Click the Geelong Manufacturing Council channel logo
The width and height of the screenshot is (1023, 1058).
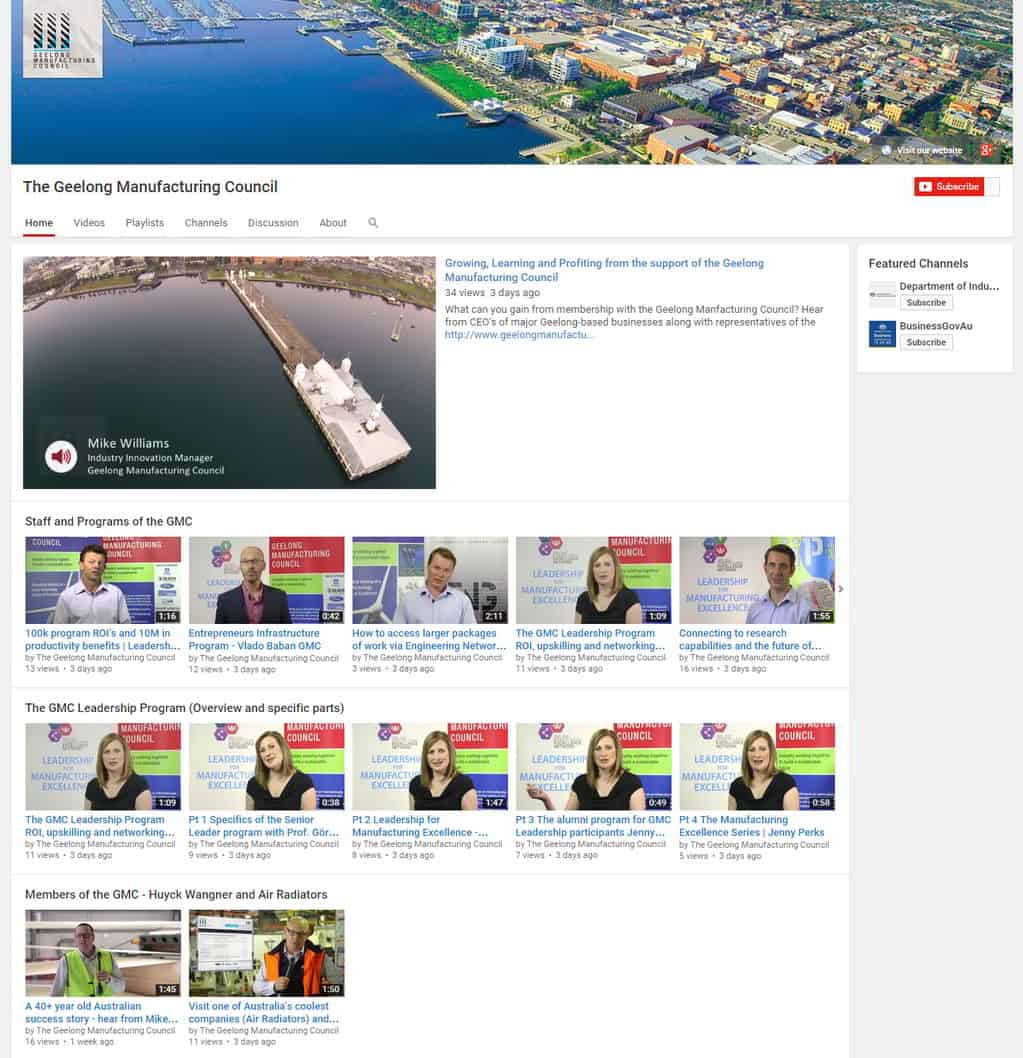(63, 38)
